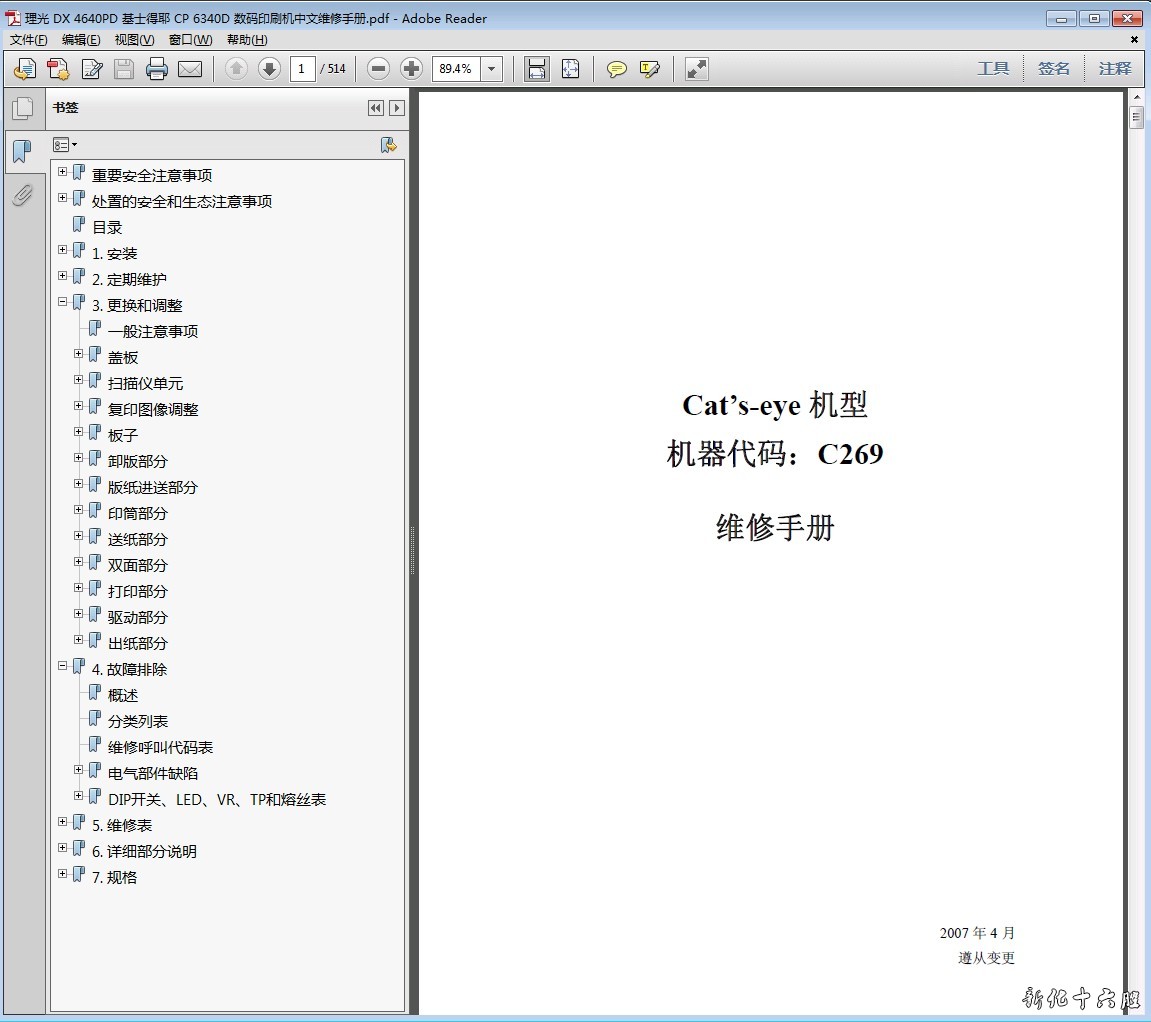Collapse the '4. 故障排除' bookmark

[63, 666]
